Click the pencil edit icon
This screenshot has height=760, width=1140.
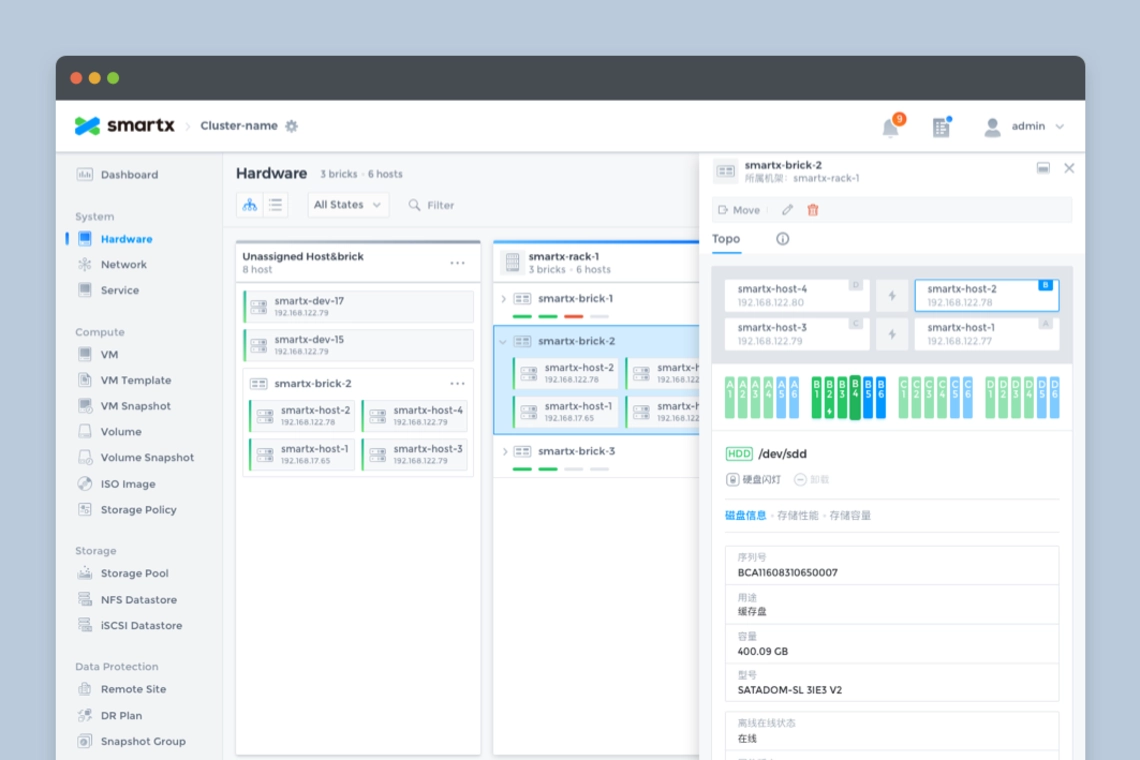787,210
